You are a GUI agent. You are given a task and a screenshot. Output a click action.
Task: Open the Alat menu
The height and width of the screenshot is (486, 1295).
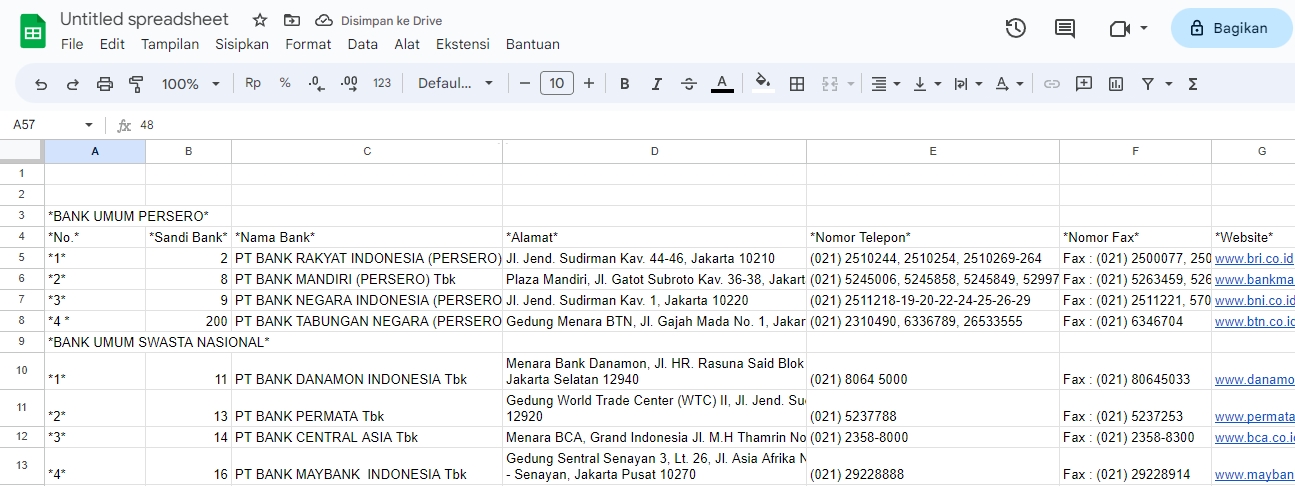coord(407,44)
